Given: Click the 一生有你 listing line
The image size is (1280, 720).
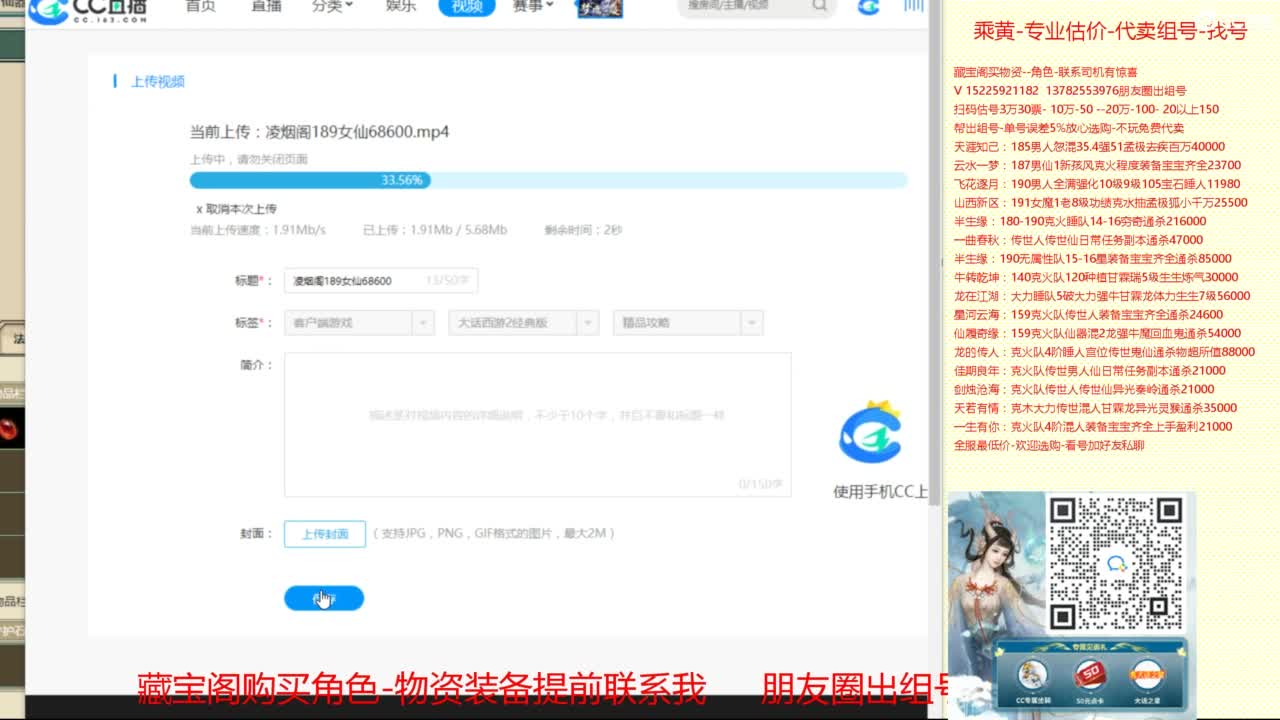Looking at the screenshot, I should click(x=1093, y=427).
